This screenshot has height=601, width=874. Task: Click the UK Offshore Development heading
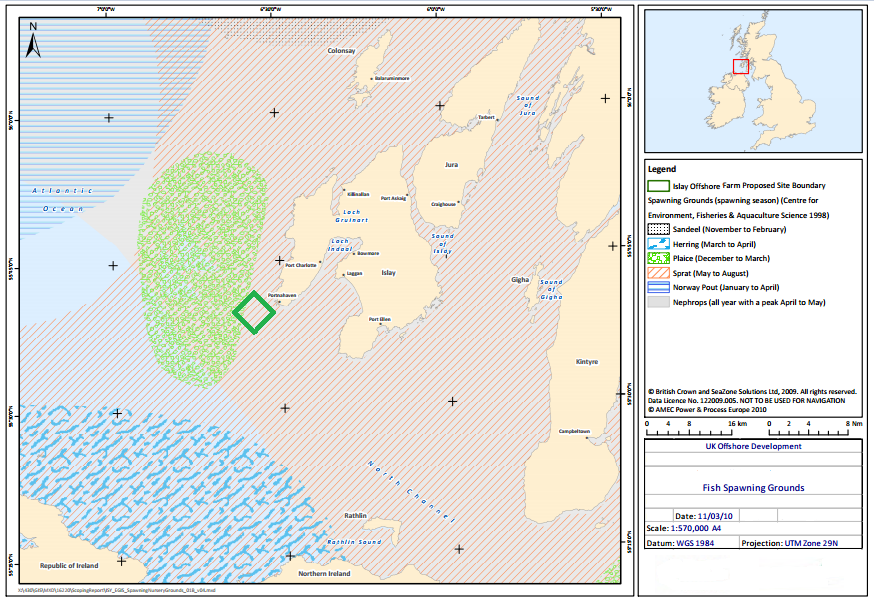pos(752,446)
